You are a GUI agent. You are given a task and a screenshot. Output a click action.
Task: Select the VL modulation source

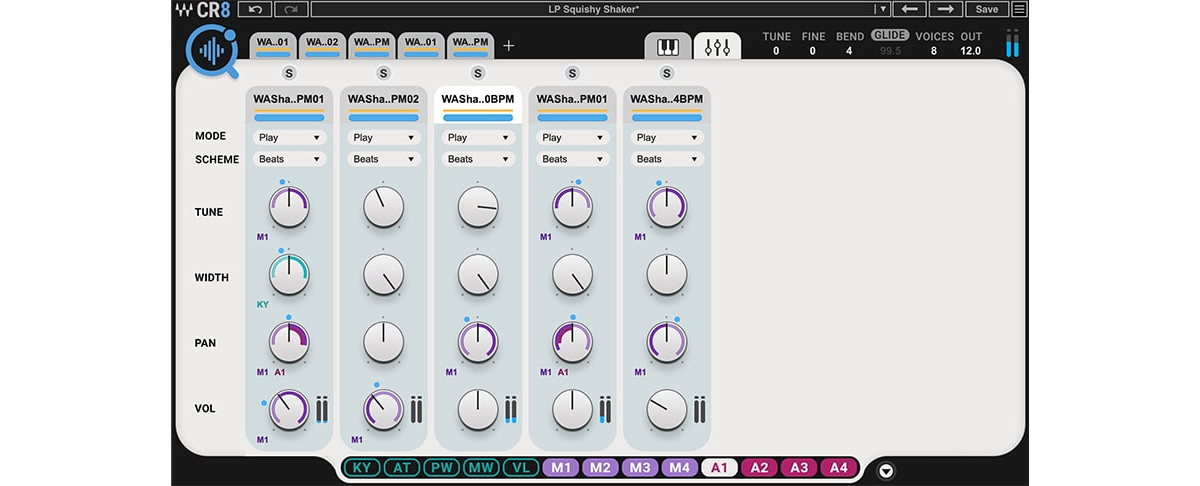[x=519, y=467]
